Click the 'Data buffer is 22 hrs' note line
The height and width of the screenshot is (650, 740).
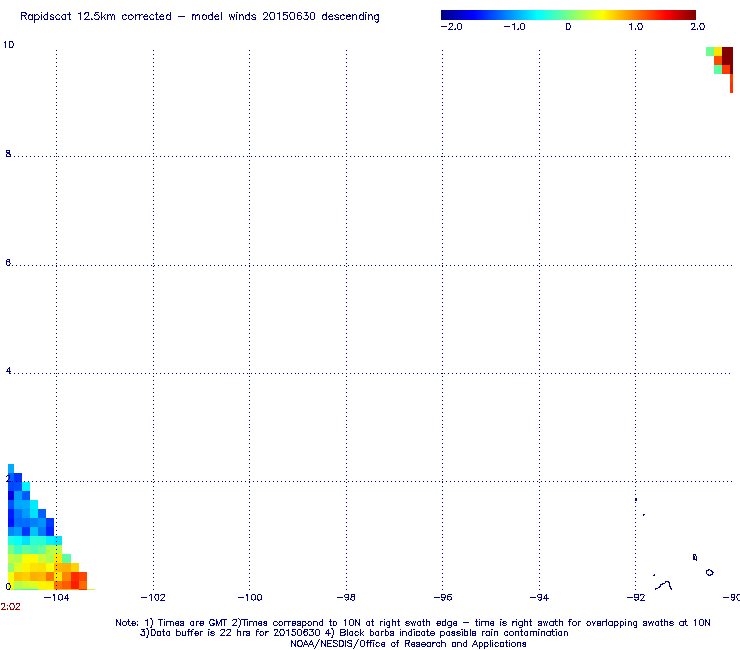[x=354, y=633]
